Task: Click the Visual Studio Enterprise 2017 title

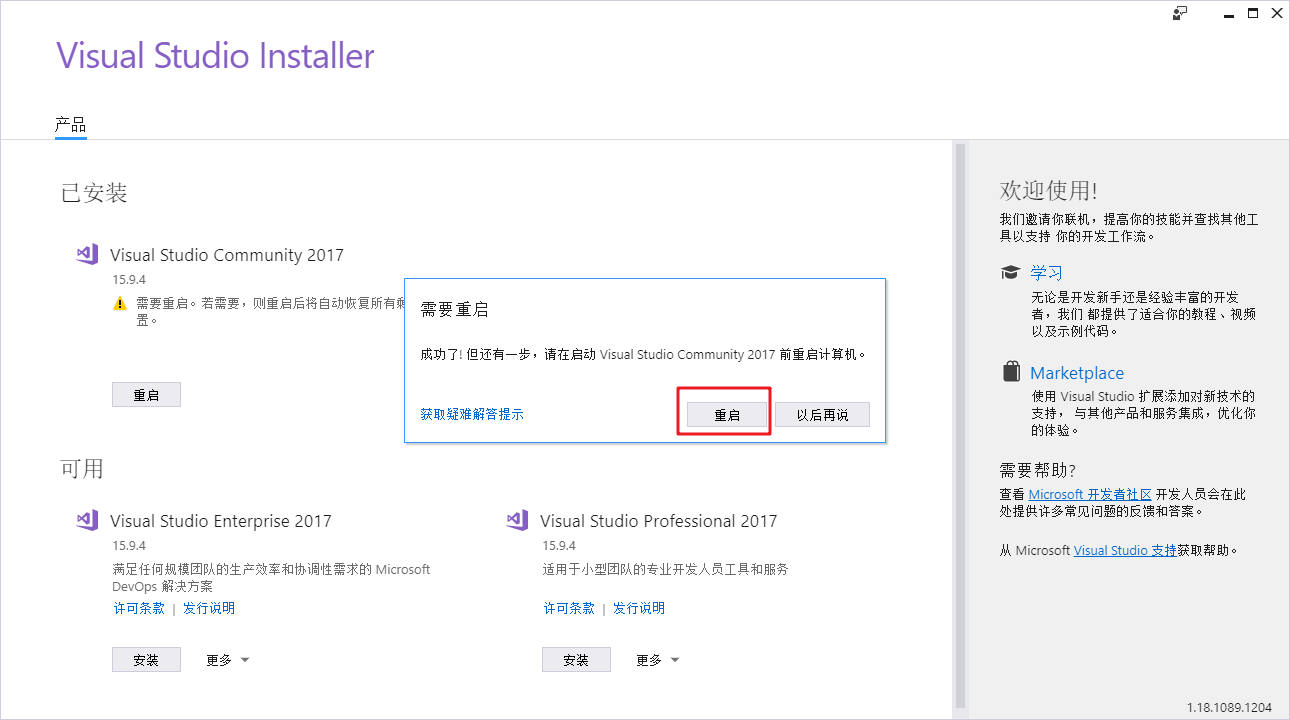Action: [221, 521]
